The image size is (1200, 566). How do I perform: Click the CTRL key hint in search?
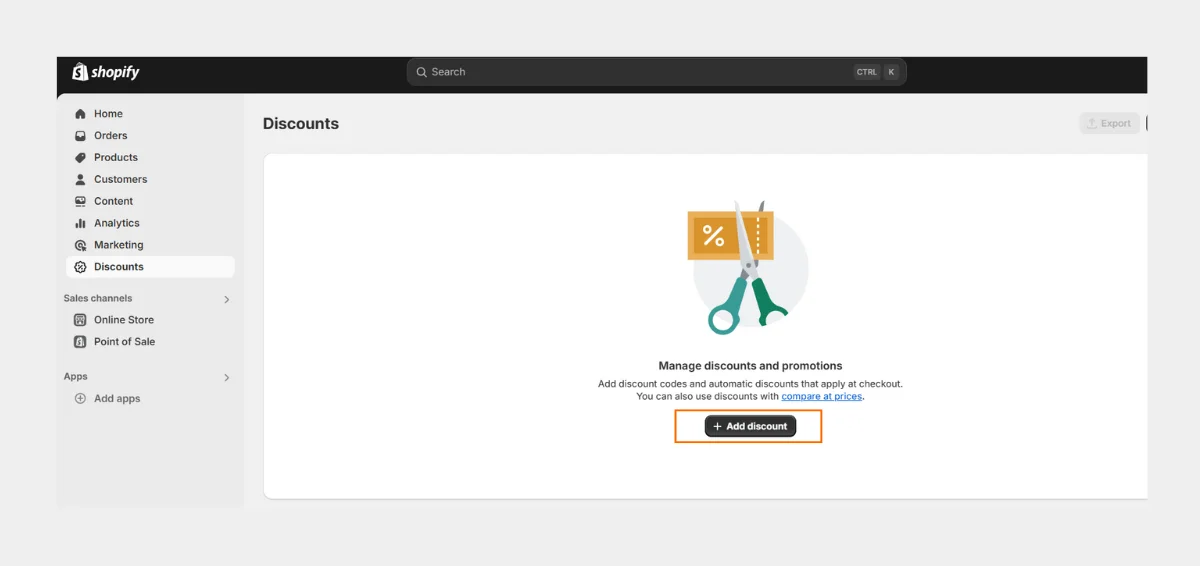(x=867, y=72)
